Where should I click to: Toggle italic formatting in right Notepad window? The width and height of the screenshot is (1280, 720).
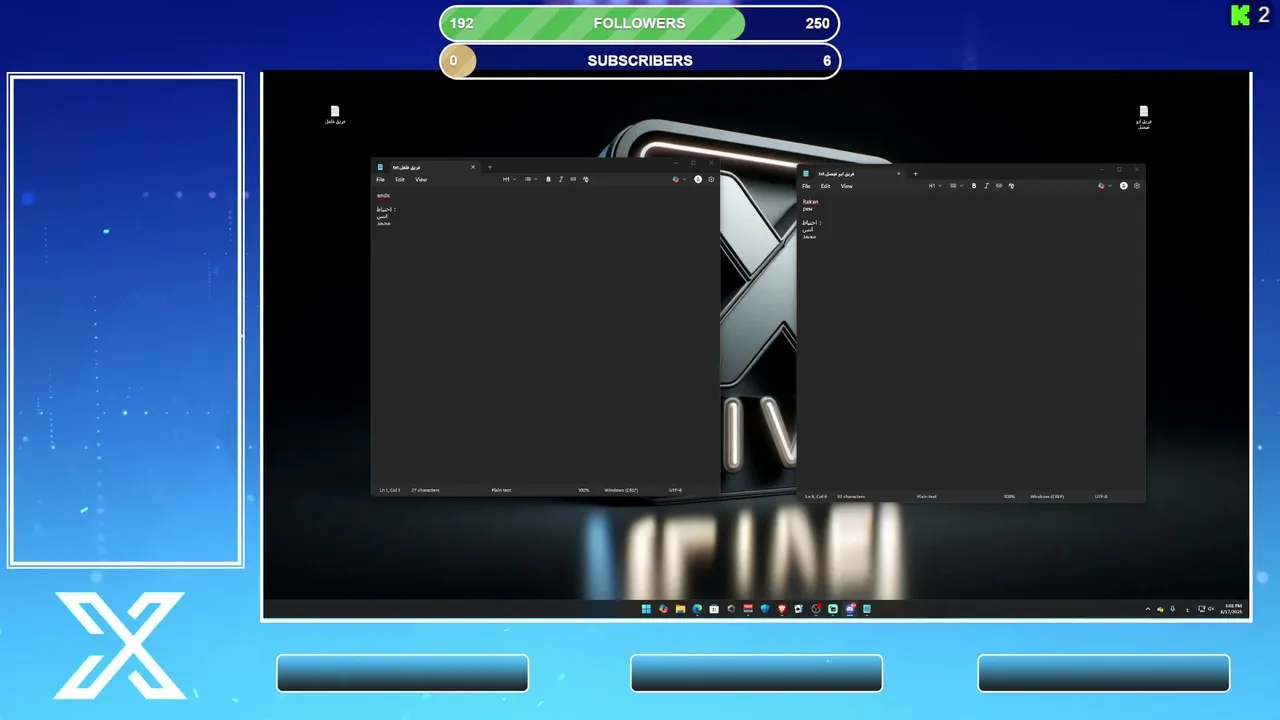[986, 185]
